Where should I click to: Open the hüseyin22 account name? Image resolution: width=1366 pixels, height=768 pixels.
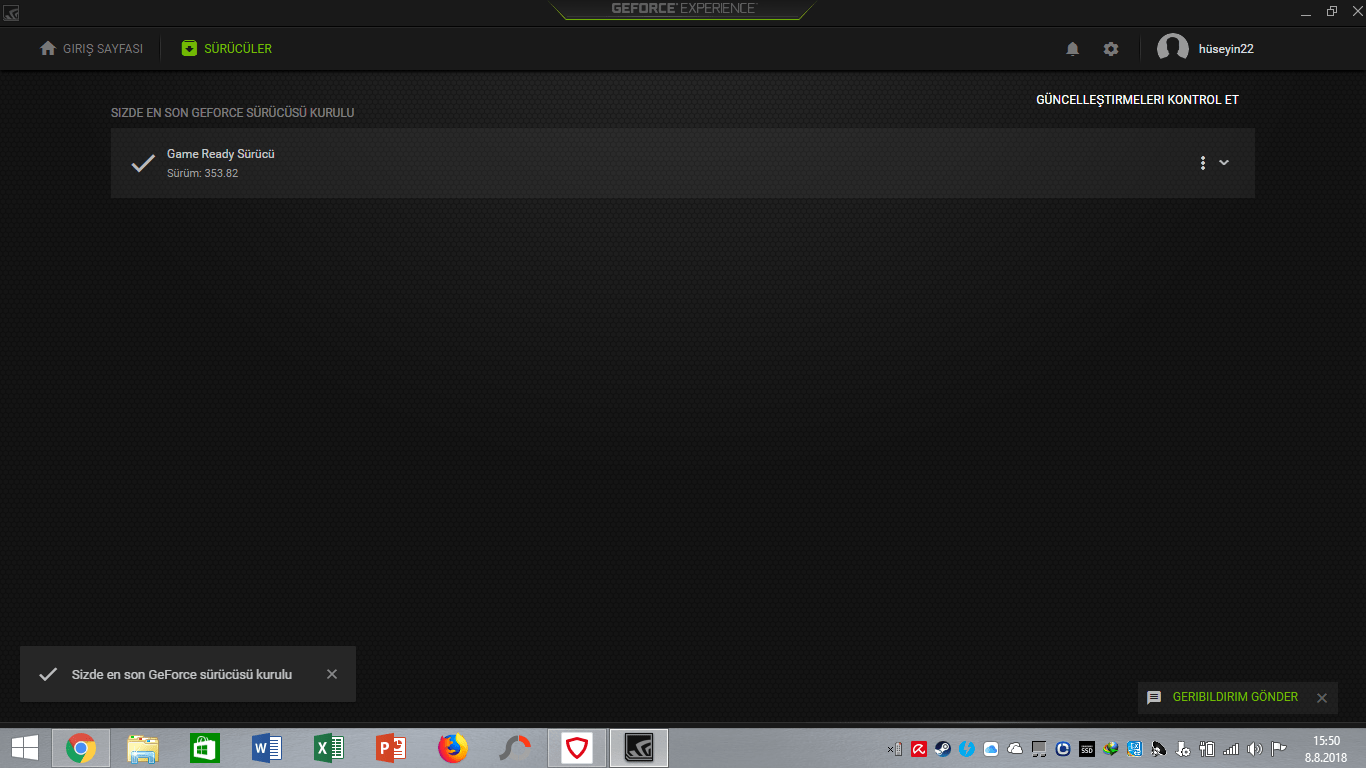(1226, 48)
